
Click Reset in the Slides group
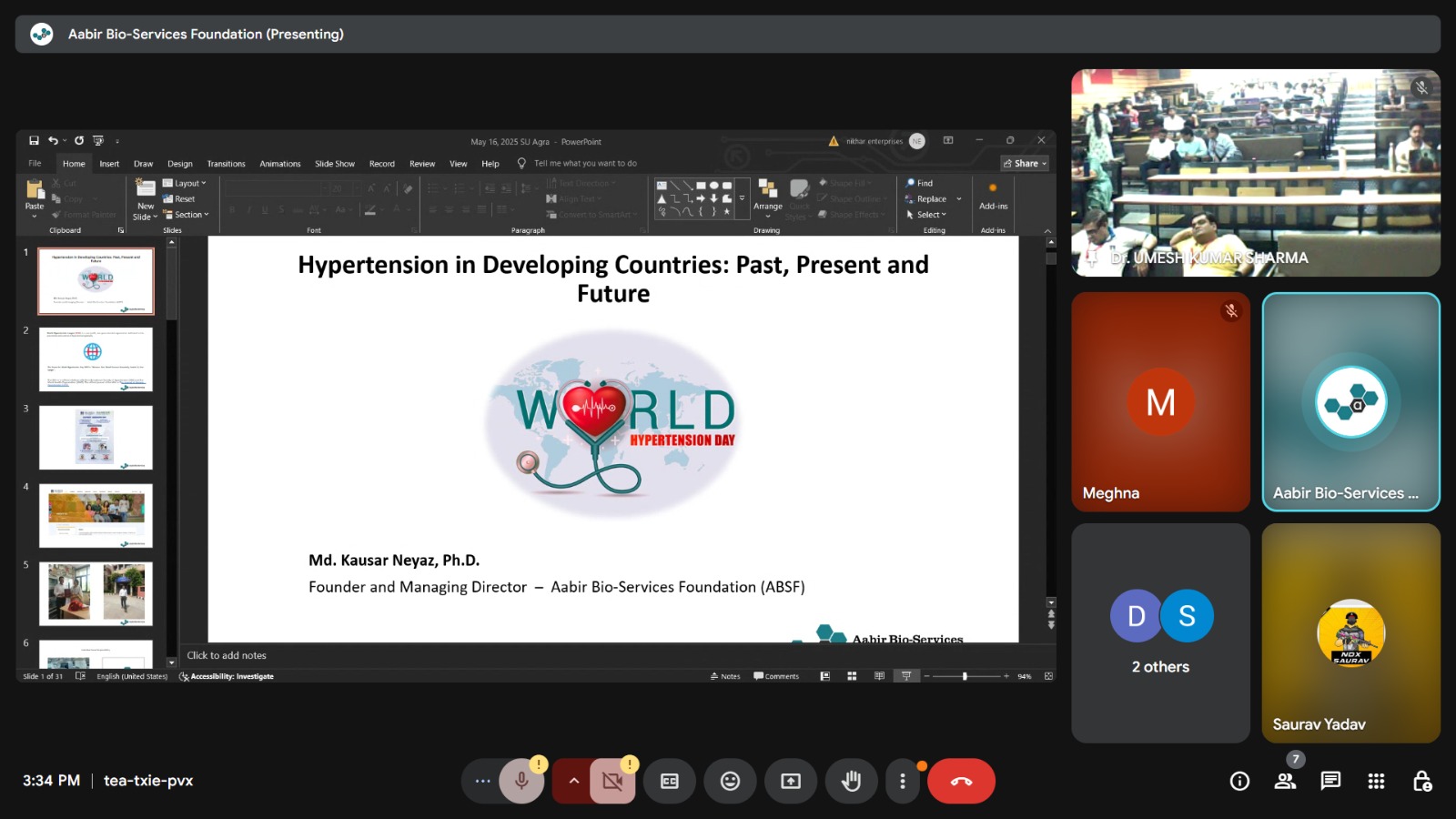(179, 198)
